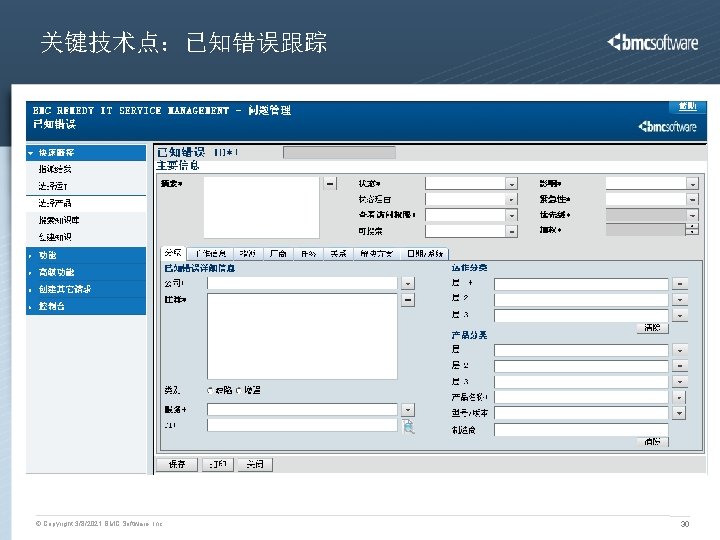Expand the 高级功能 sidebar section
Screen dimensions: 720x540
(86, 272)
